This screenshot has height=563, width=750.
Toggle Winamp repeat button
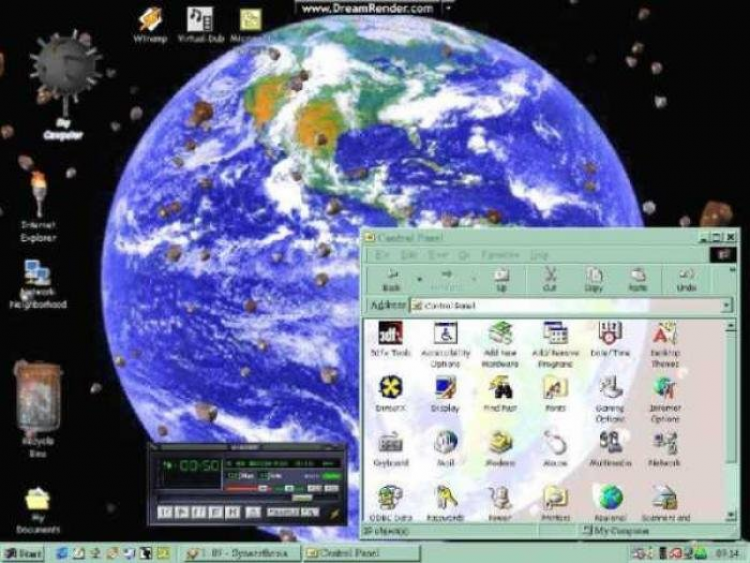coord(309,512)
